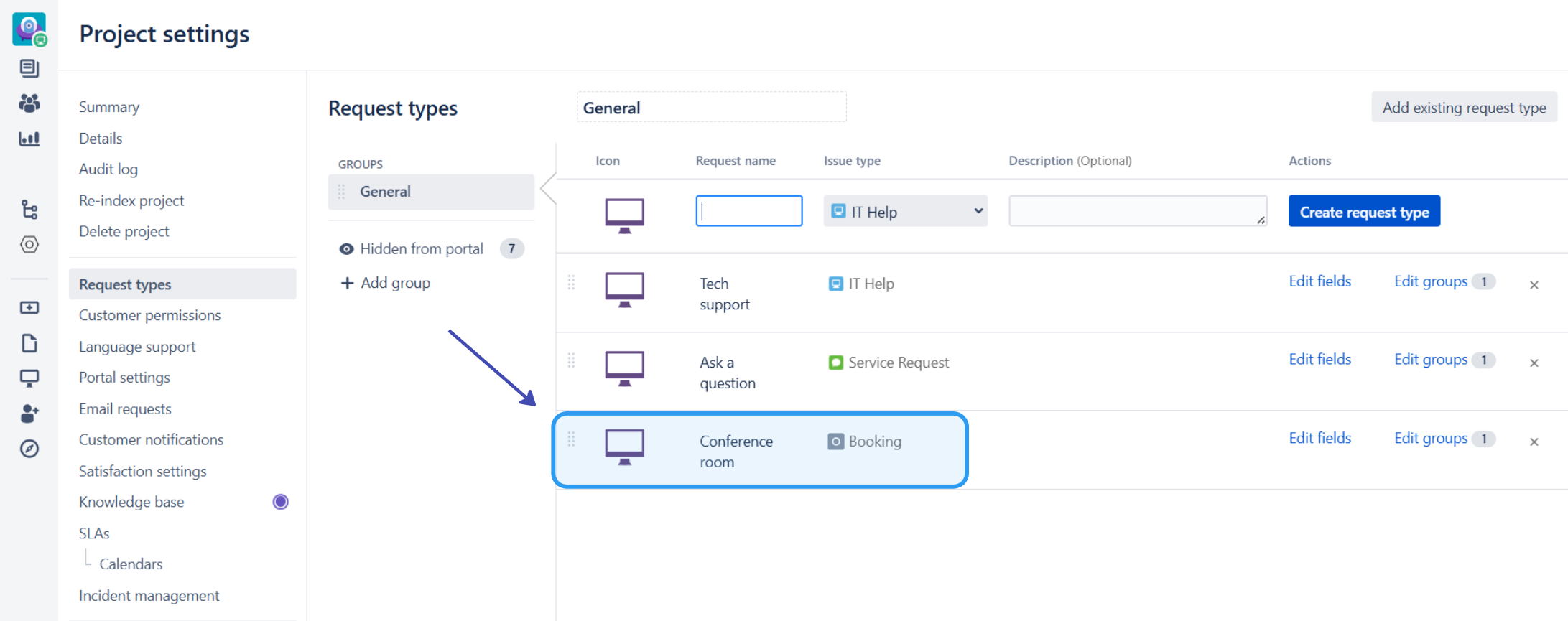This screenshot has width=1568, height=621.
Task: Open the Queues icon in left sidebar
Action: [x=29, y=69]
